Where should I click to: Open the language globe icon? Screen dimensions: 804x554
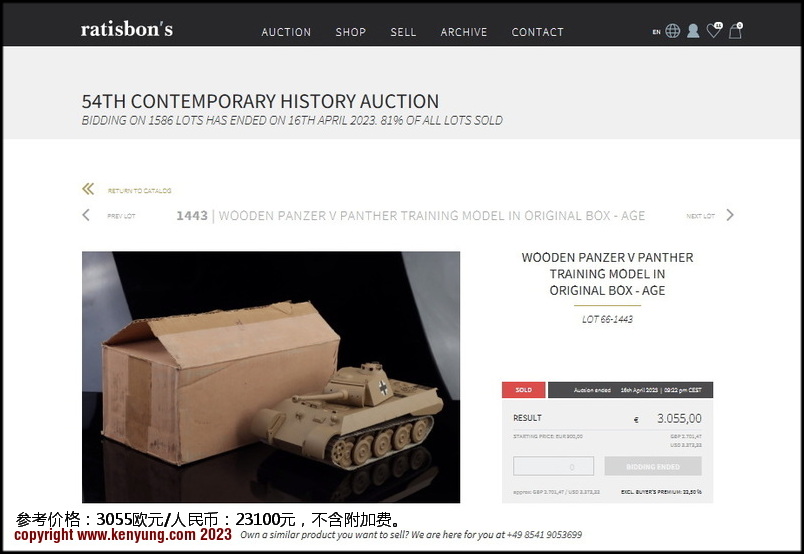[x=672, y=31]
